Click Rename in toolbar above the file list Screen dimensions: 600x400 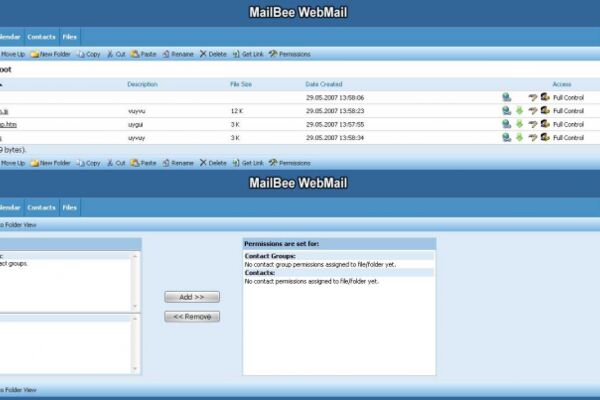click(178, 54)
